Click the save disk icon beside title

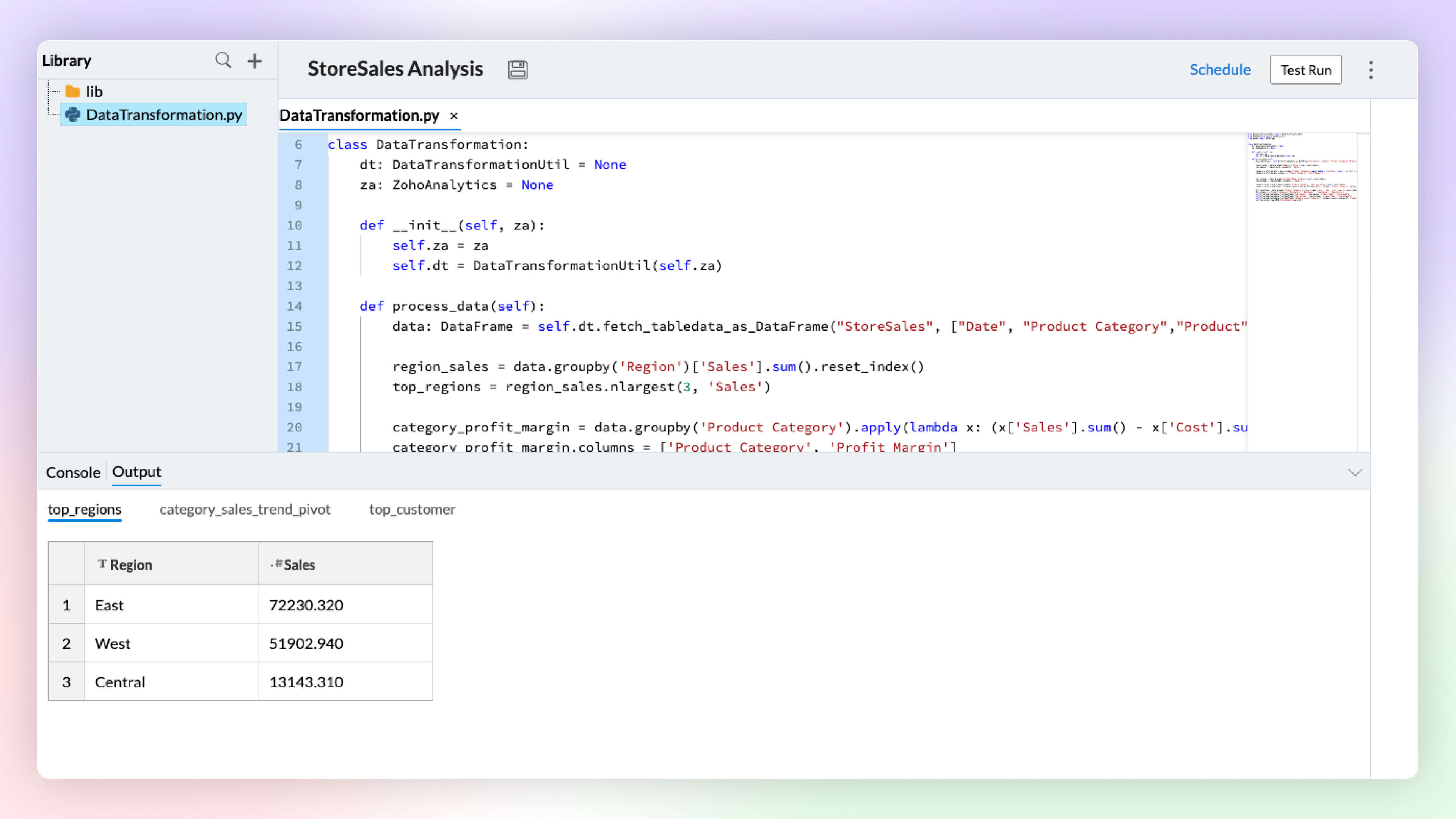pos(517,69)
